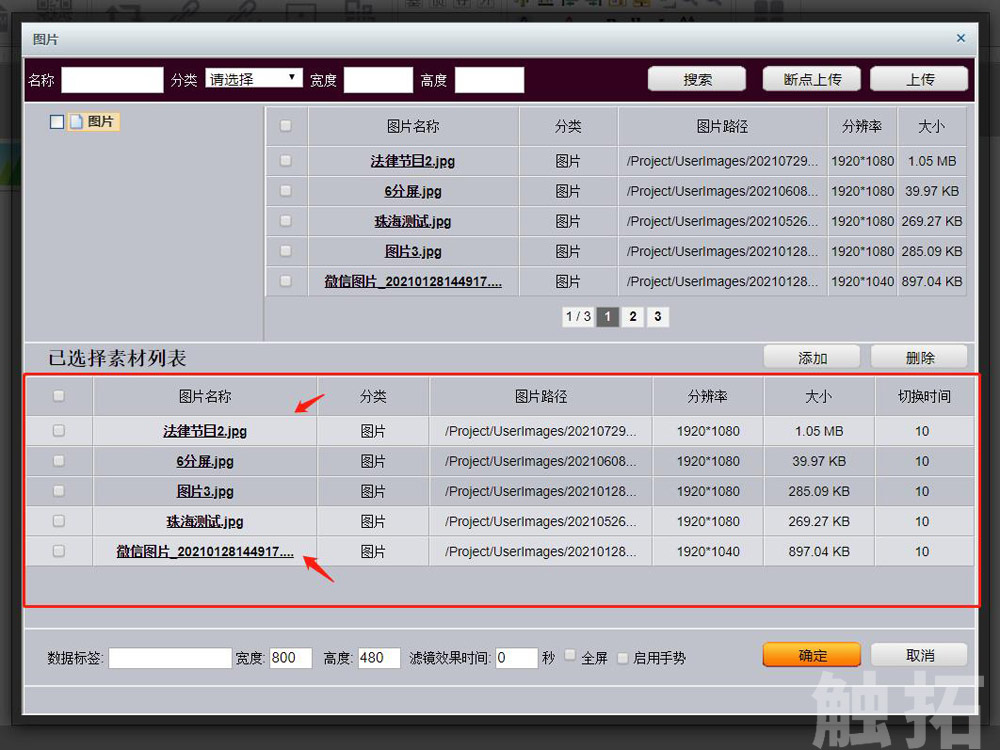
Task: Tick the 图片 tree node checkbox
Action: pos(57,122)
